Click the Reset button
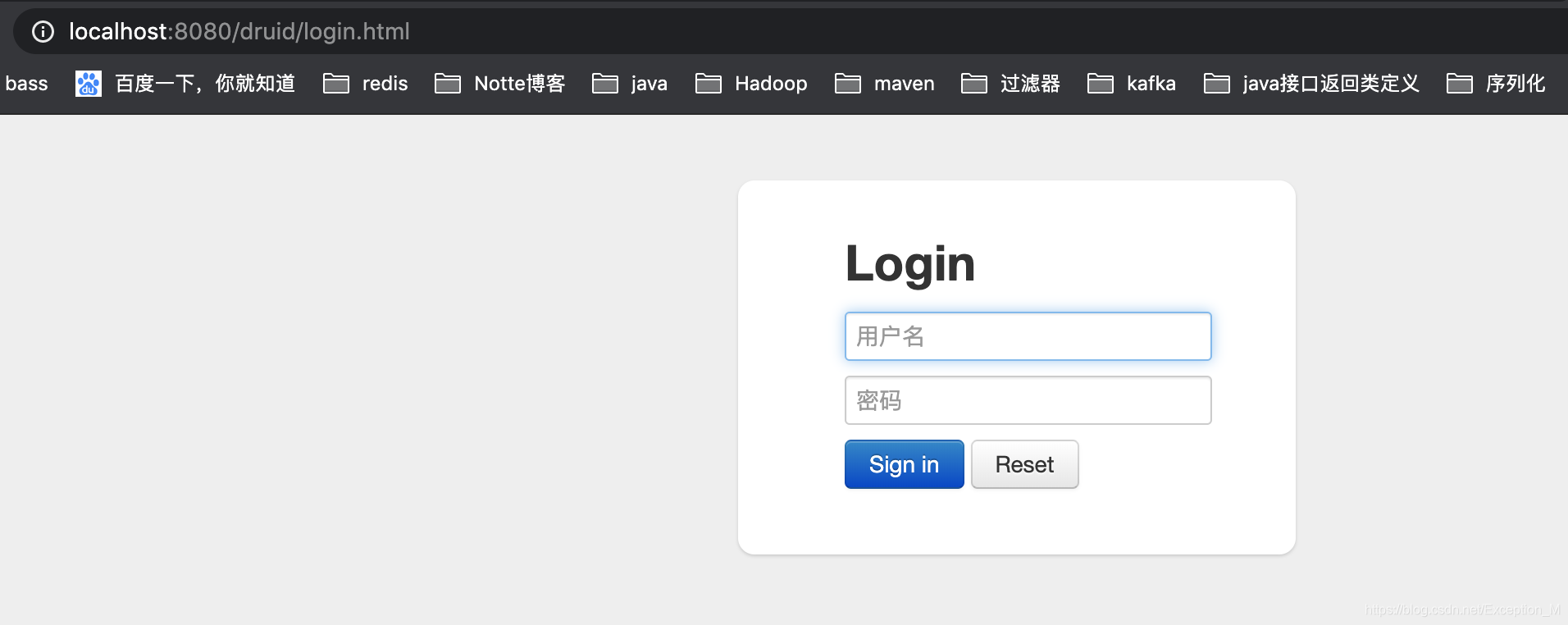Screen dimensions: 1568x625 tap(1024, 464)
